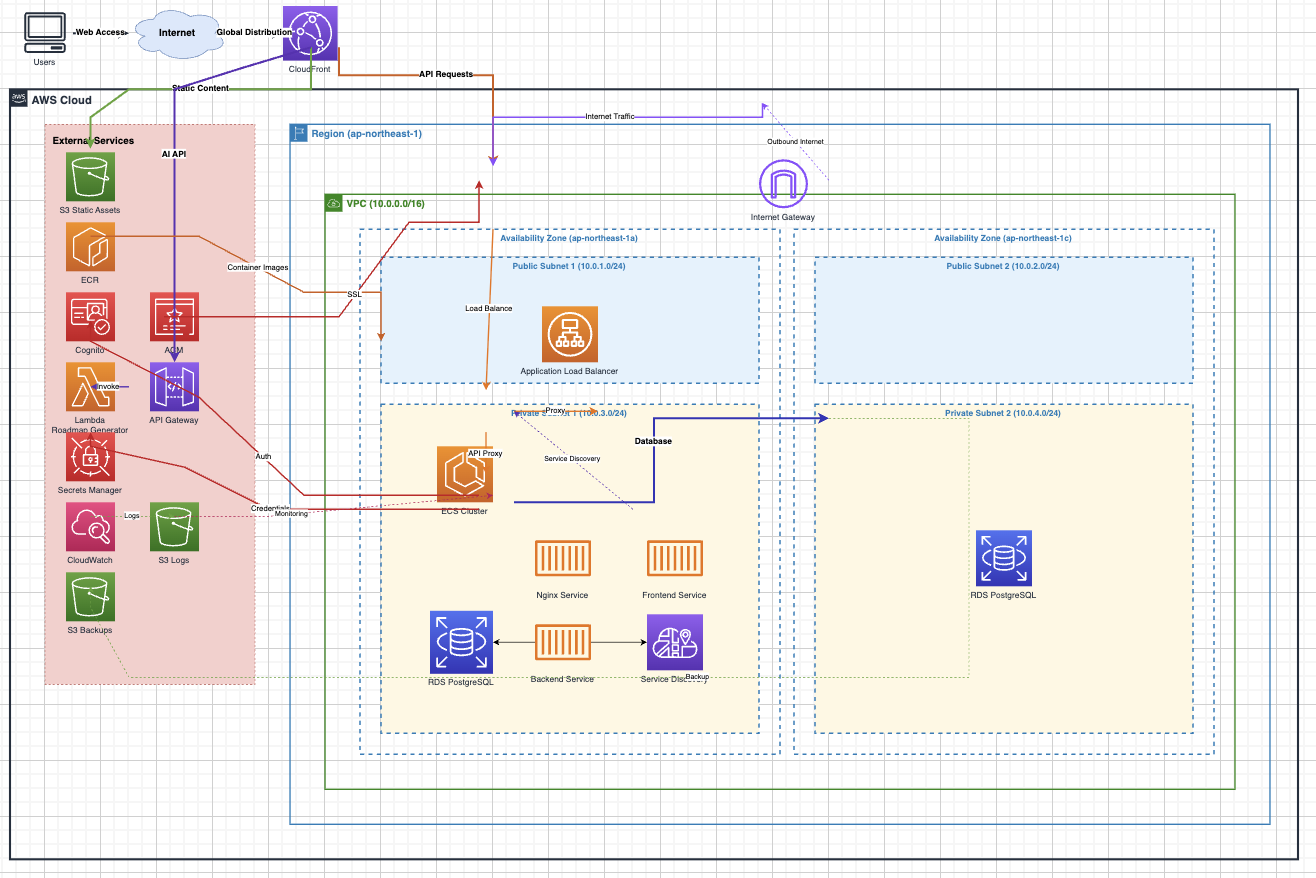Click RDS PostgreSQL icon in Private Subnet 2
1316x878 pixels.
coord(1004,558)
